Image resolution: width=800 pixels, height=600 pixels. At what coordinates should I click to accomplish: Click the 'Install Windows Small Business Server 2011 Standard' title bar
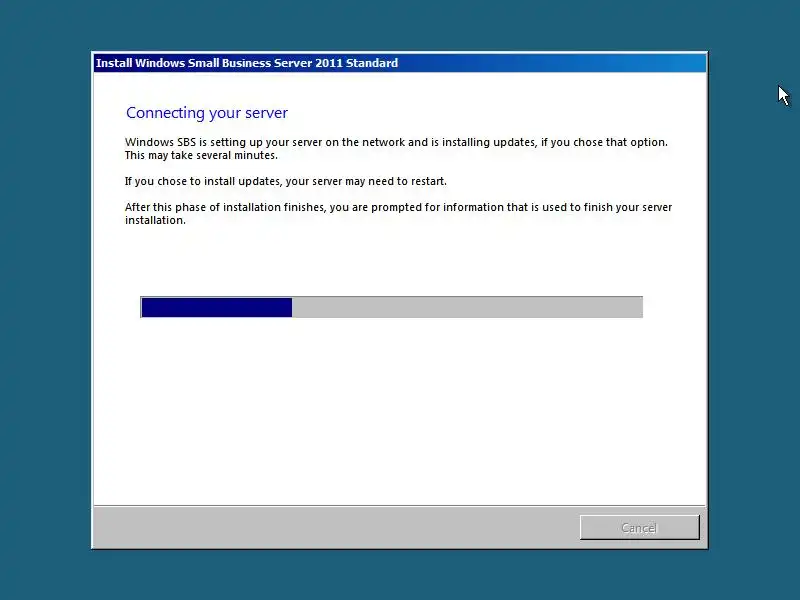[400, 63]
